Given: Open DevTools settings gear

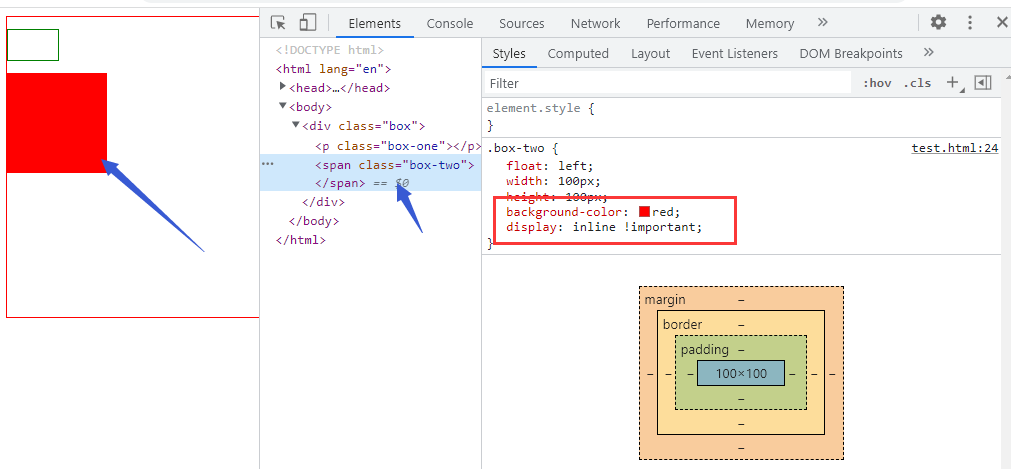Looking at the screenshot, I should [x=938, y=23].
